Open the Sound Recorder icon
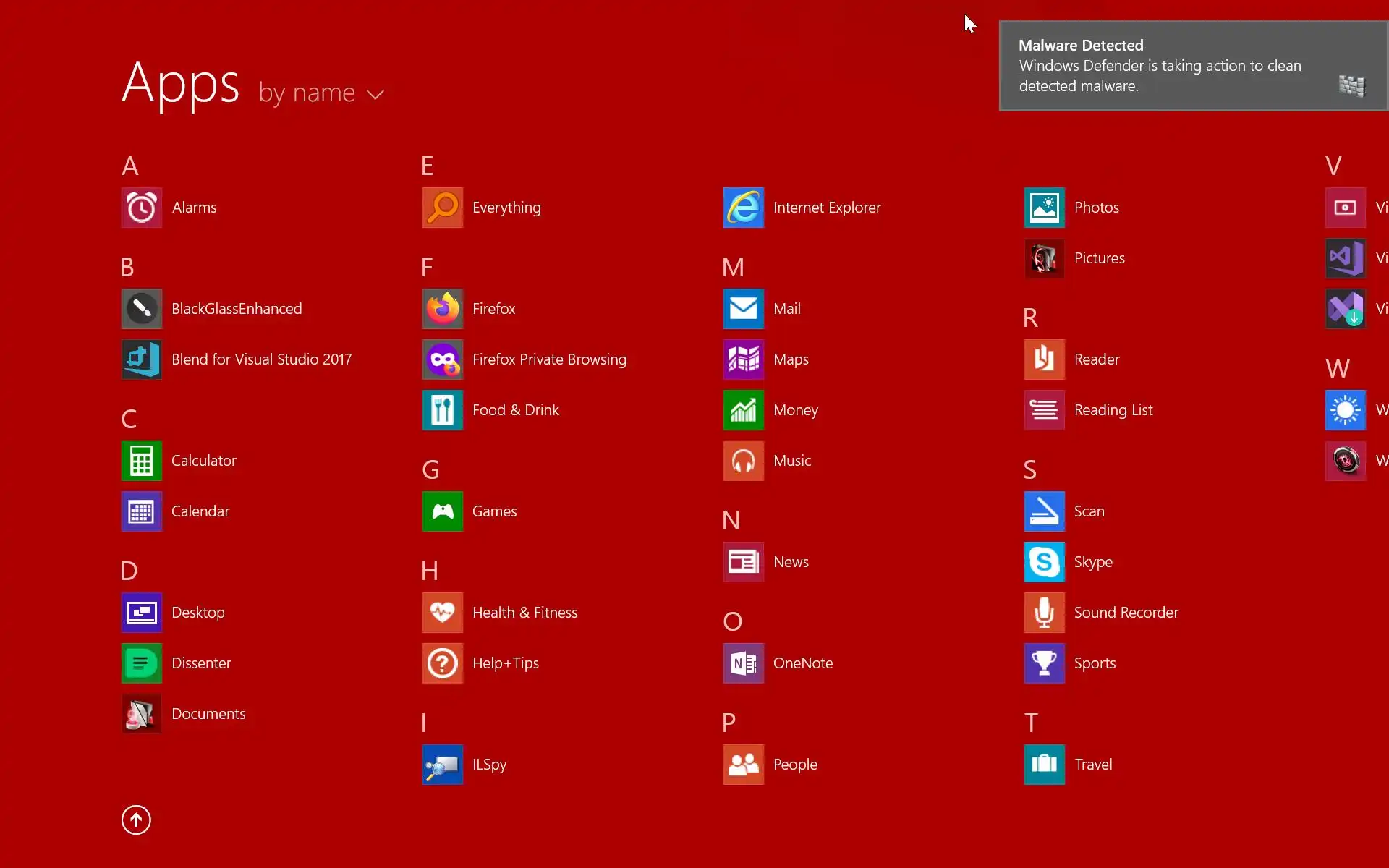 [x=1044, y=613]
